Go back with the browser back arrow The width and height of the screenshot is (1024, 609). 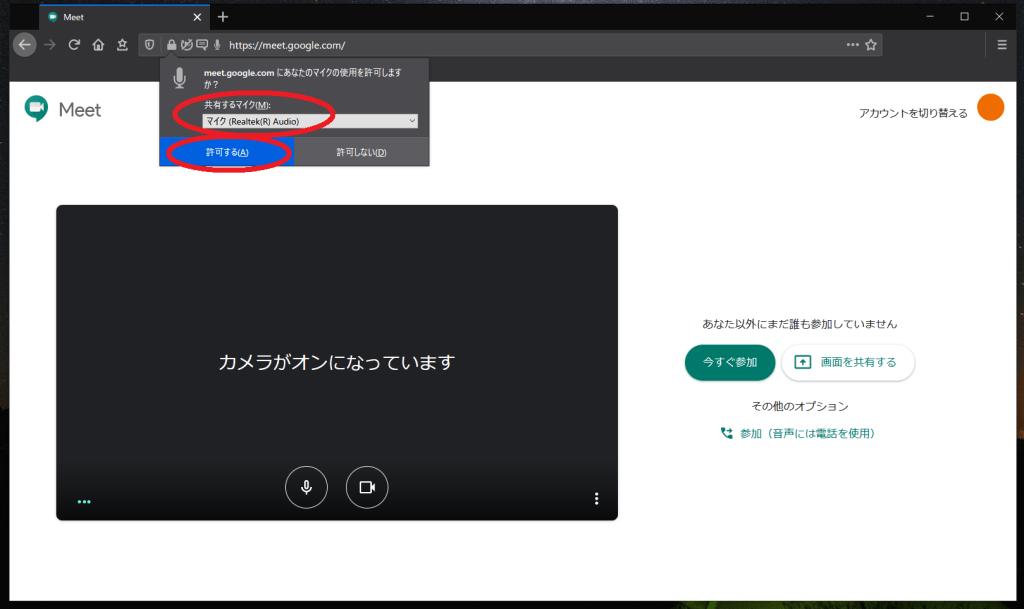[25, 45]
